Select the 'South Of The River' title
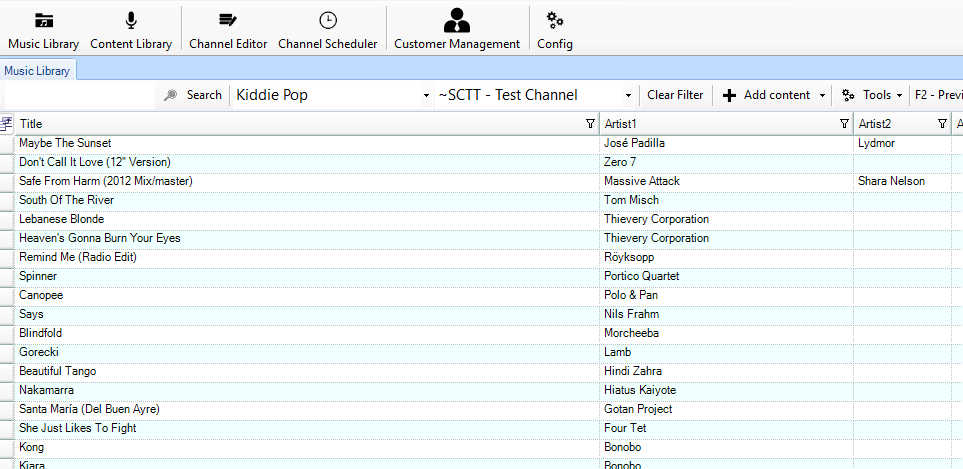This screenshot has height=469, width=963. click(x=66, y=200)
